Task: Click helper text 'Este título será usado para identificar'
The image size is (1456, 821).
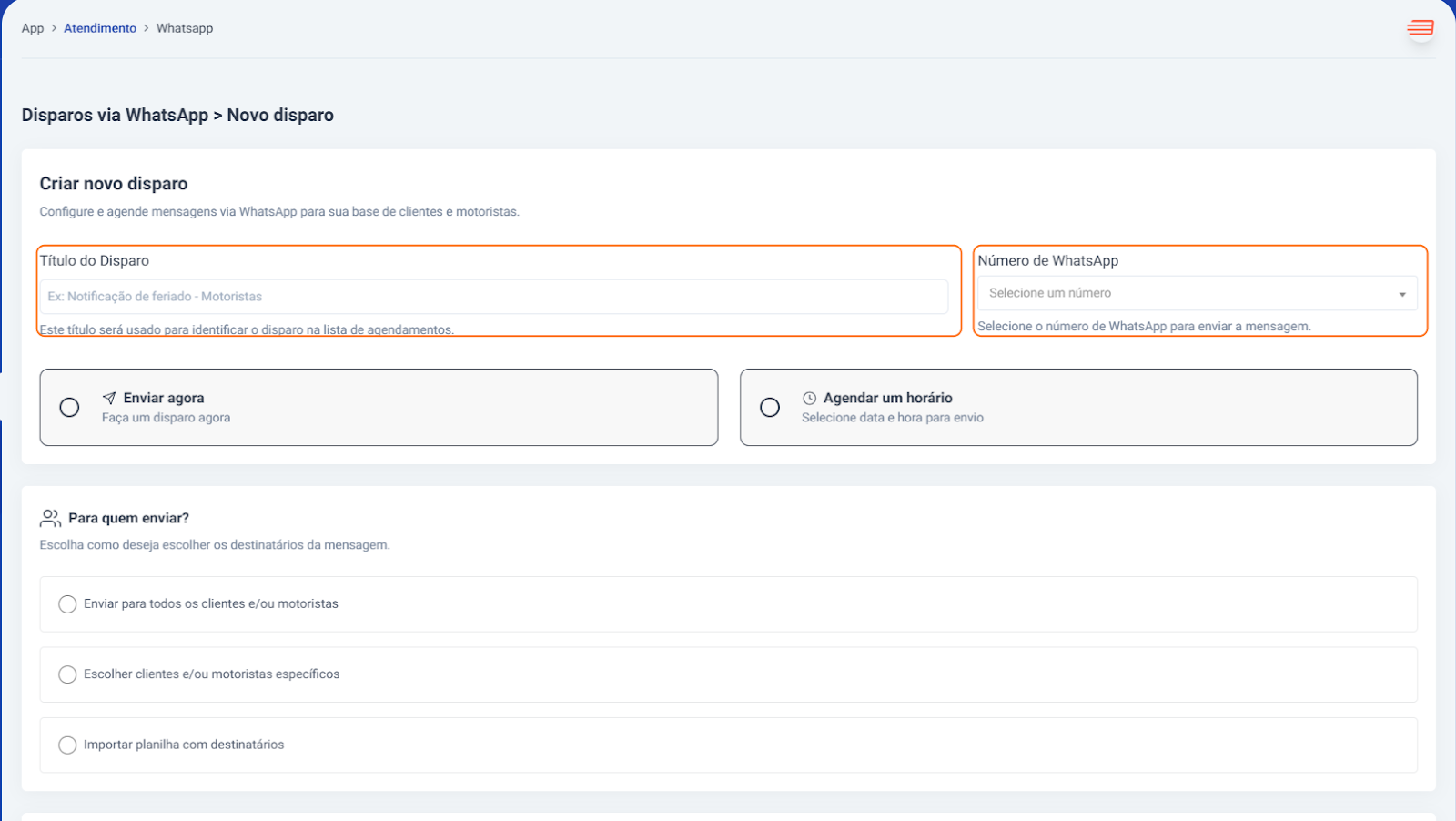Action: (247, 329)
